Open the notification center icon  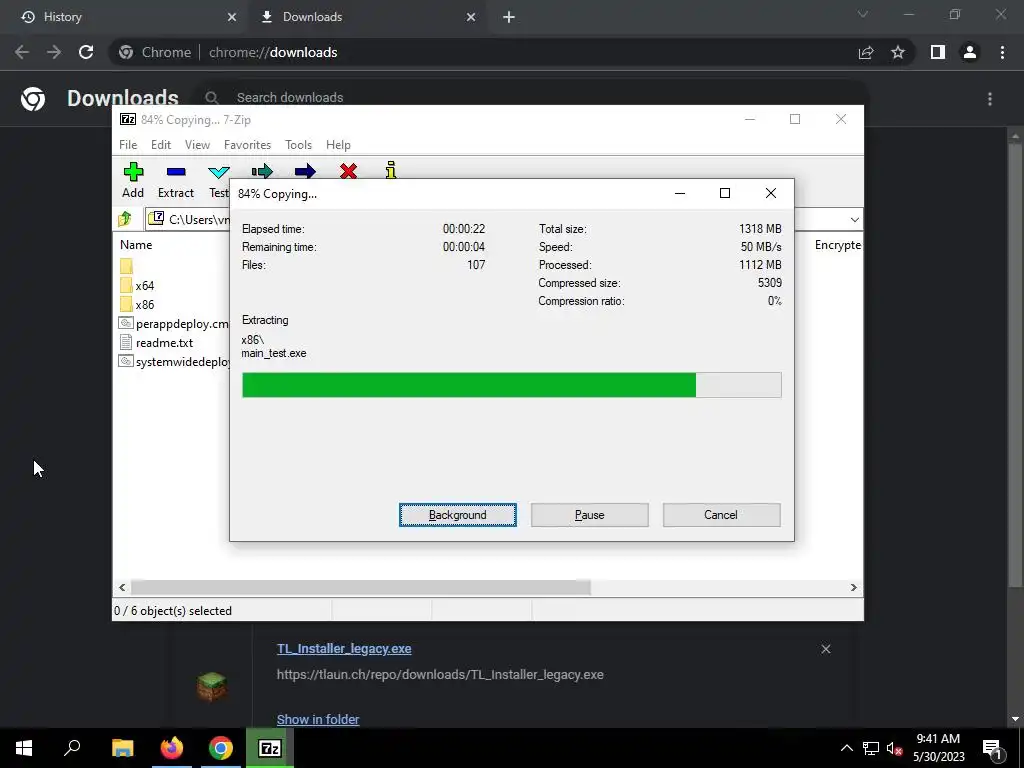point(993,748)
